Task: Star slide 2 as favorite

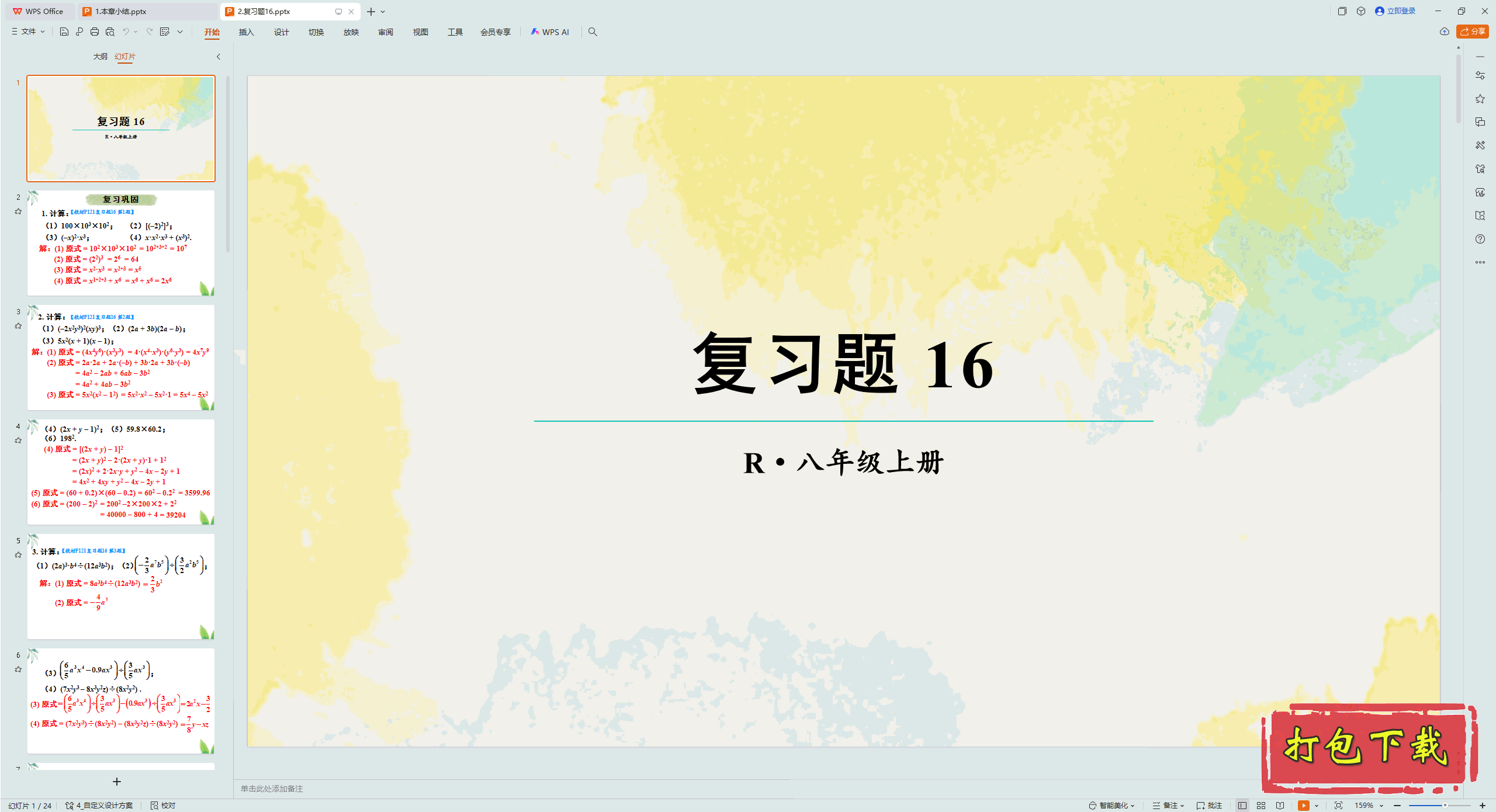Action: click(x=18, y=211)
